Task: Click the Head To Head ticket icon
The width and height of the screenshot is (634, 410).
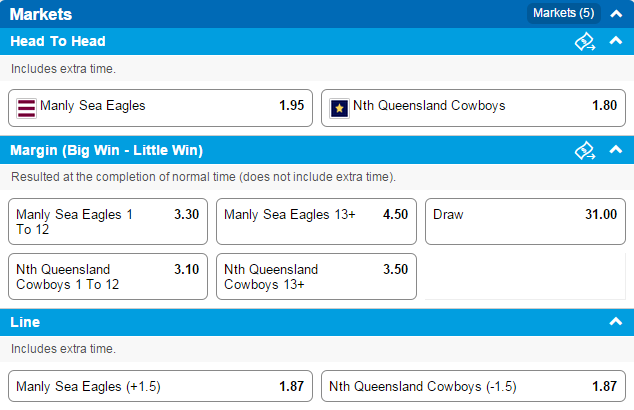Action: click(x=585, y=42)
